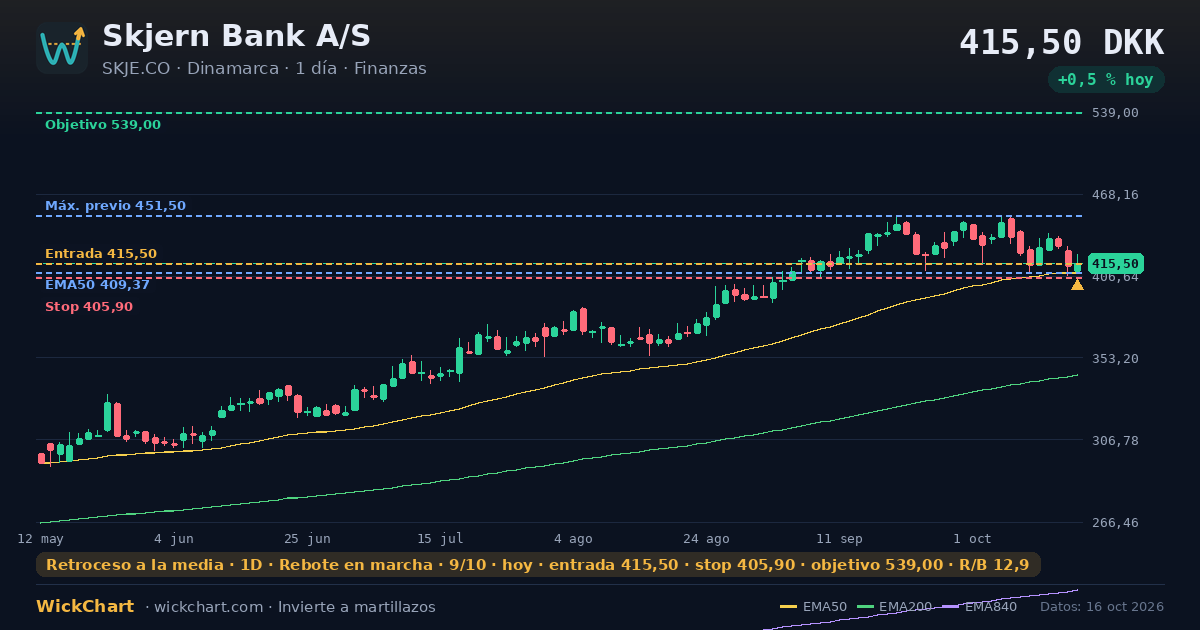Click the header price 415,50 DKK
This screenshot has width=1200, height=630.
[x=1061, y=43]
